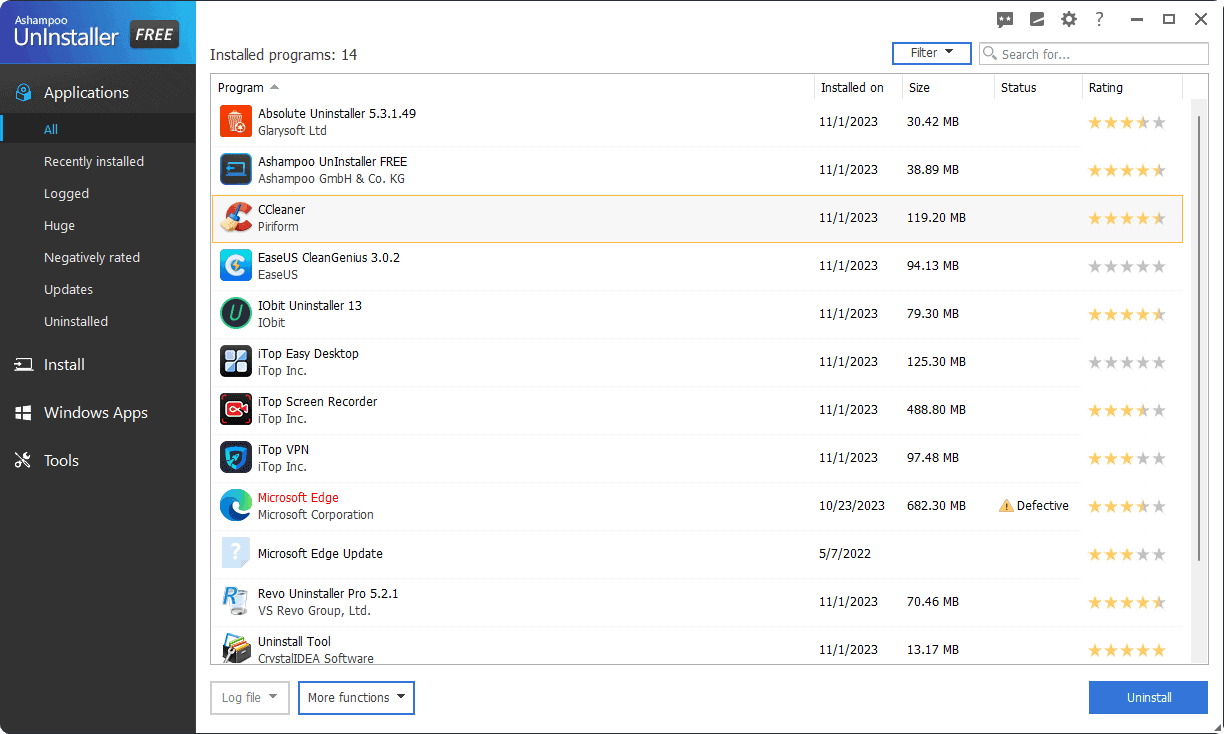Click the Applications icon in the sidebar
Viewport: 1224px width, 734px height.
[22, 91]
